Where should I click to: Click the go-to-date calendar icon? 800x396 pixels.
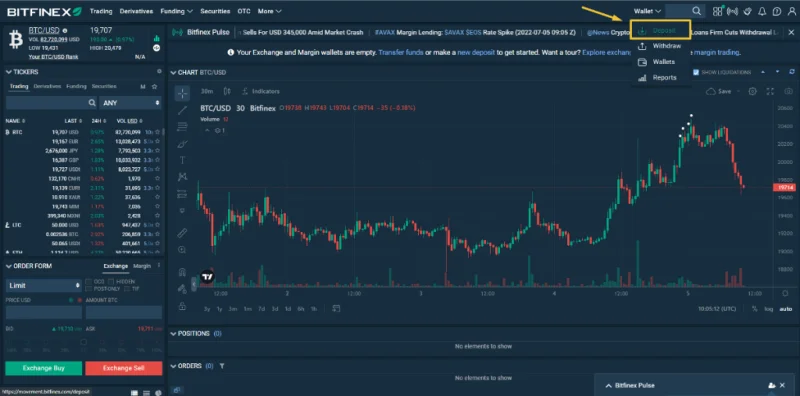(336, 309)
